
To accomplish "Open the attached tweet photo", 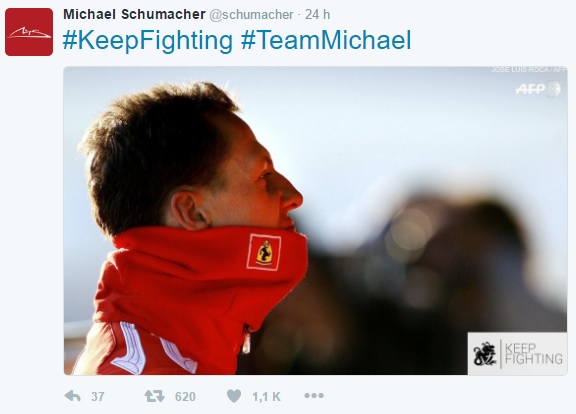I will tap(316, 221).
